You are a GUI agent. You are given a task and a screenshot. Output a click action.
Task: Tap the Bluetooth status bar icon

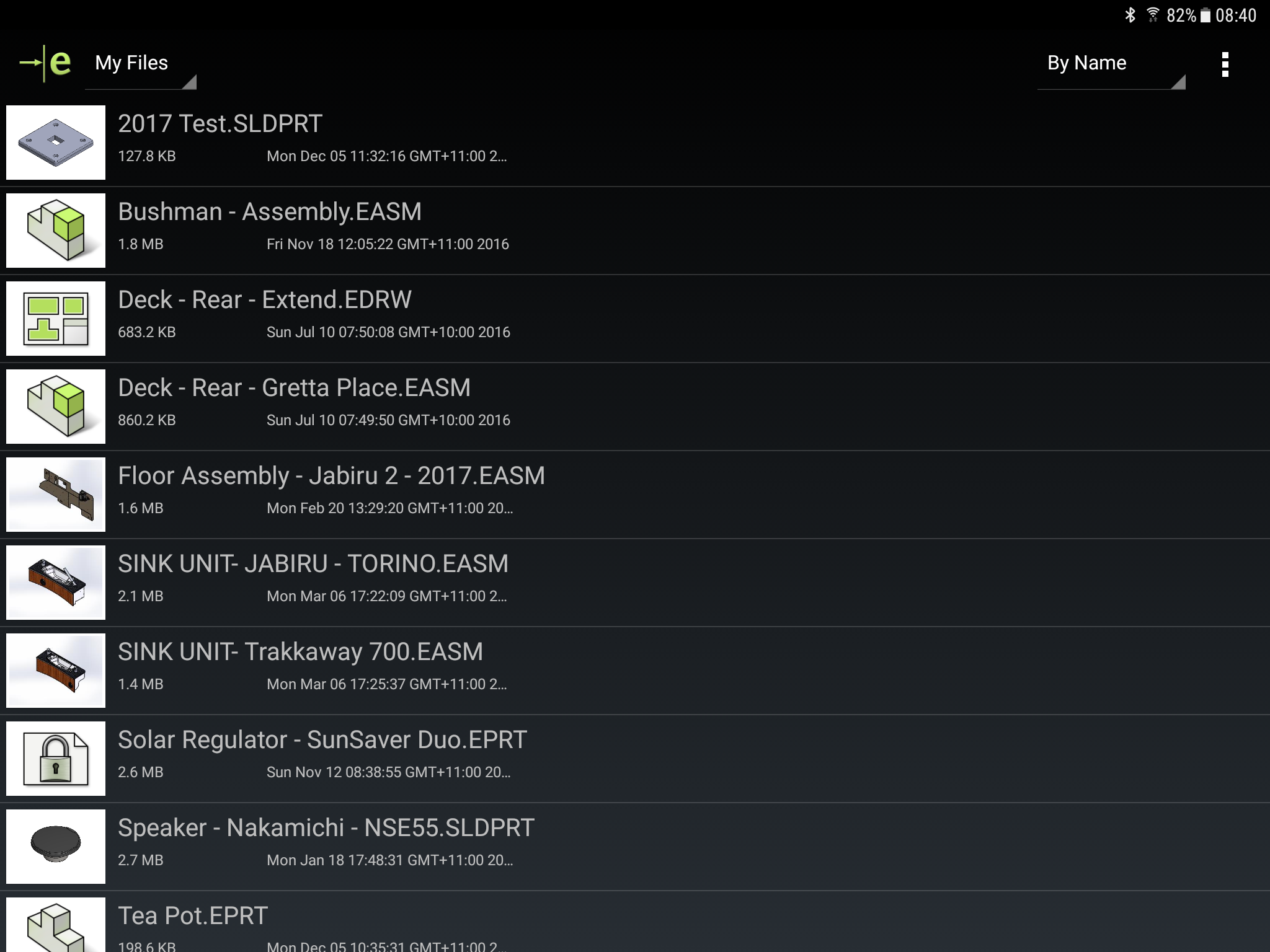1130,15
